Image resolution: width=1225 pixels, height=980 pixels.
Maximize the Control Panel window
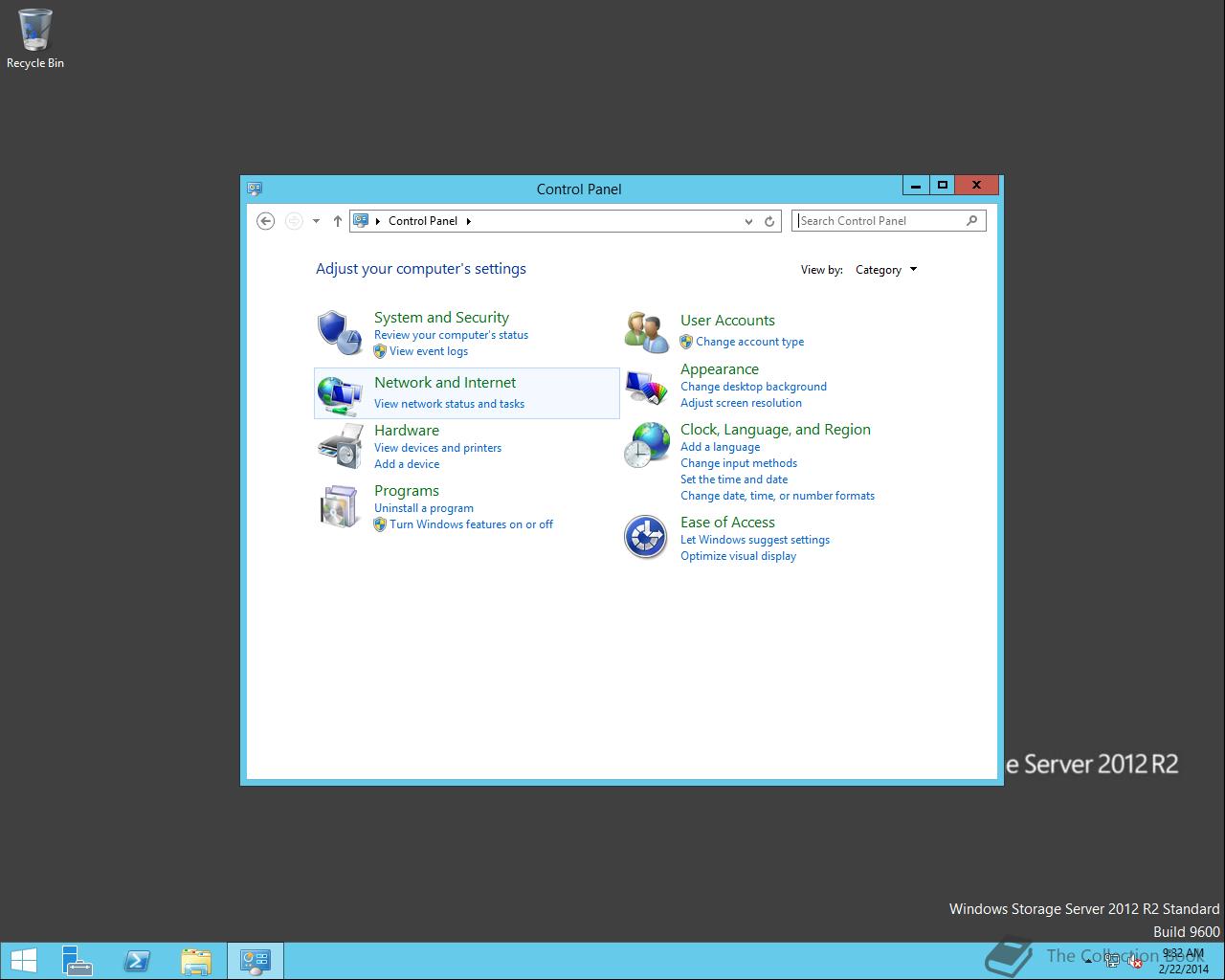point(942,186)
